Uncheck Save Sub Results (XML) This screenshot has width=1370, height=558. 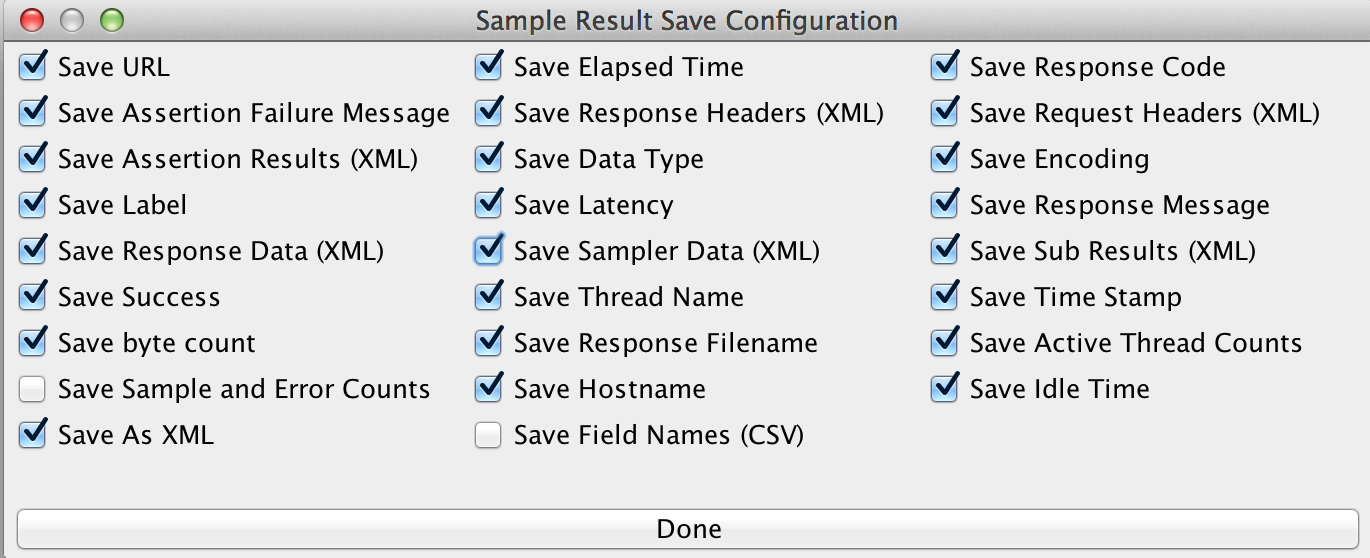click(x=945, y=251)
